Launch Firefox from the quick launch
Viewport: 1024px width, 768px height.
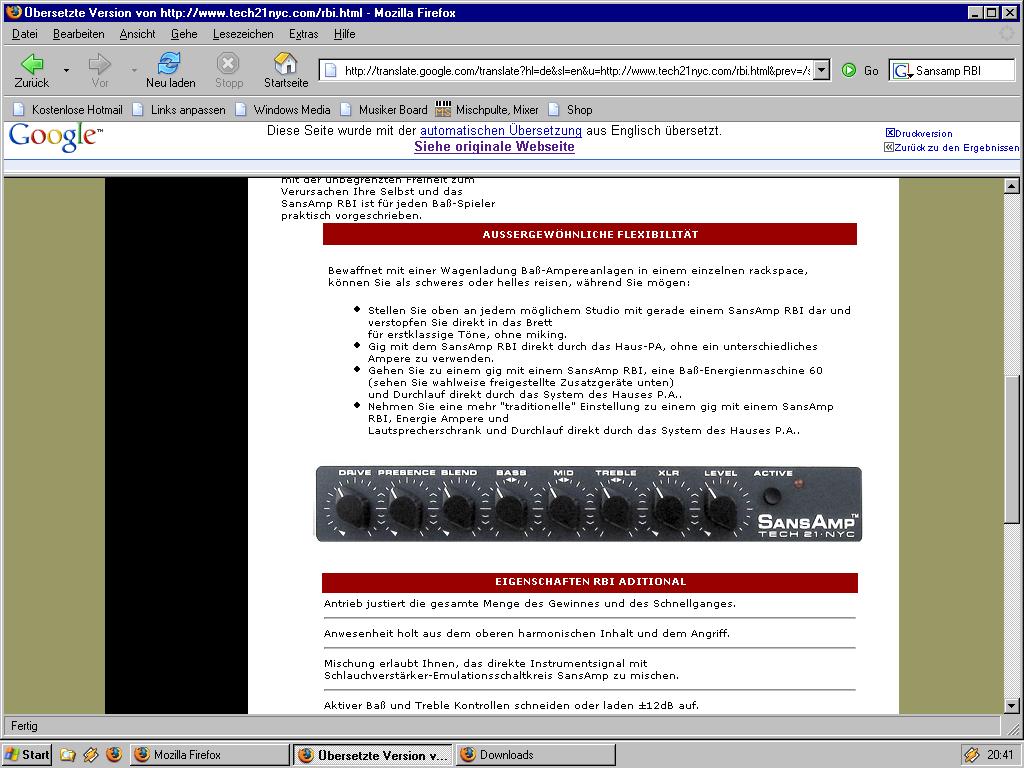pos(114,755)
